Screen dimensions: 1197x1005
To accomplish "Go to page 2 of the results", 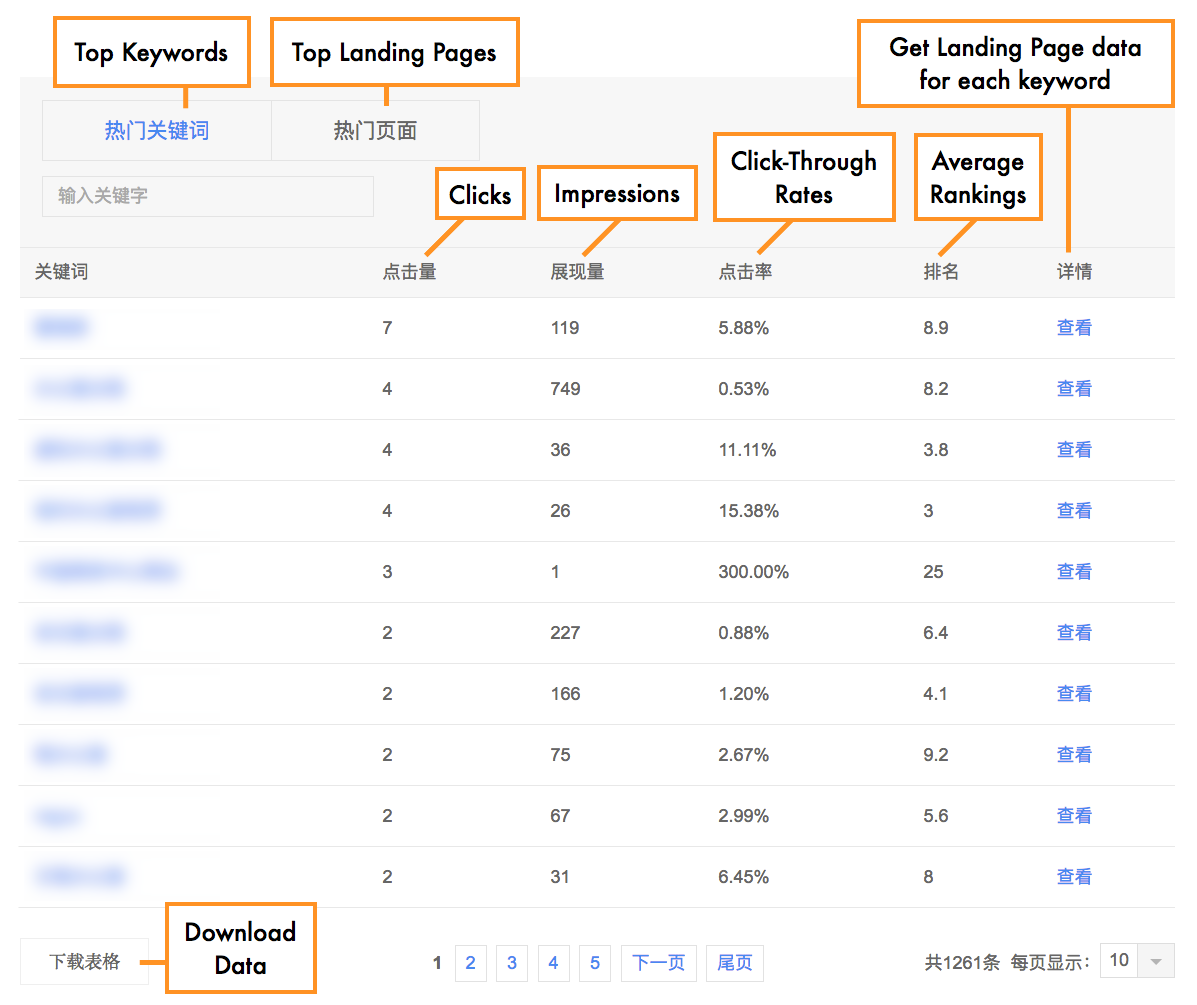I will (470, 963).
